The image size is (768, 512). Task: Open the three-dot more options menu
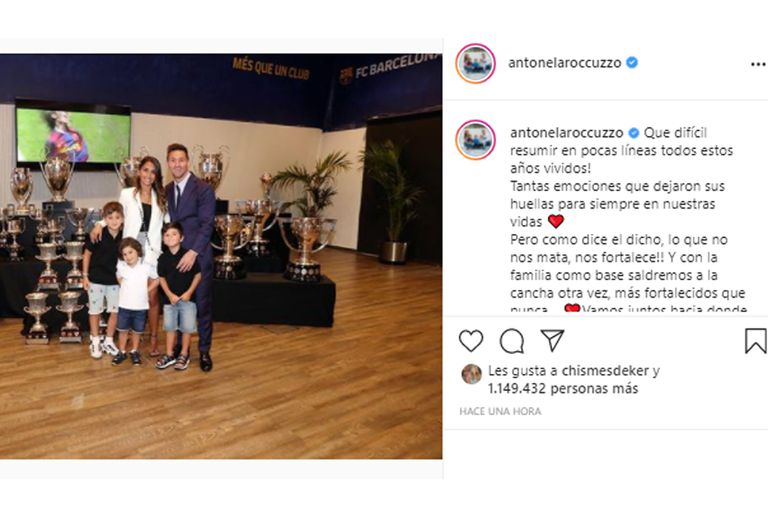coord(758,64)
